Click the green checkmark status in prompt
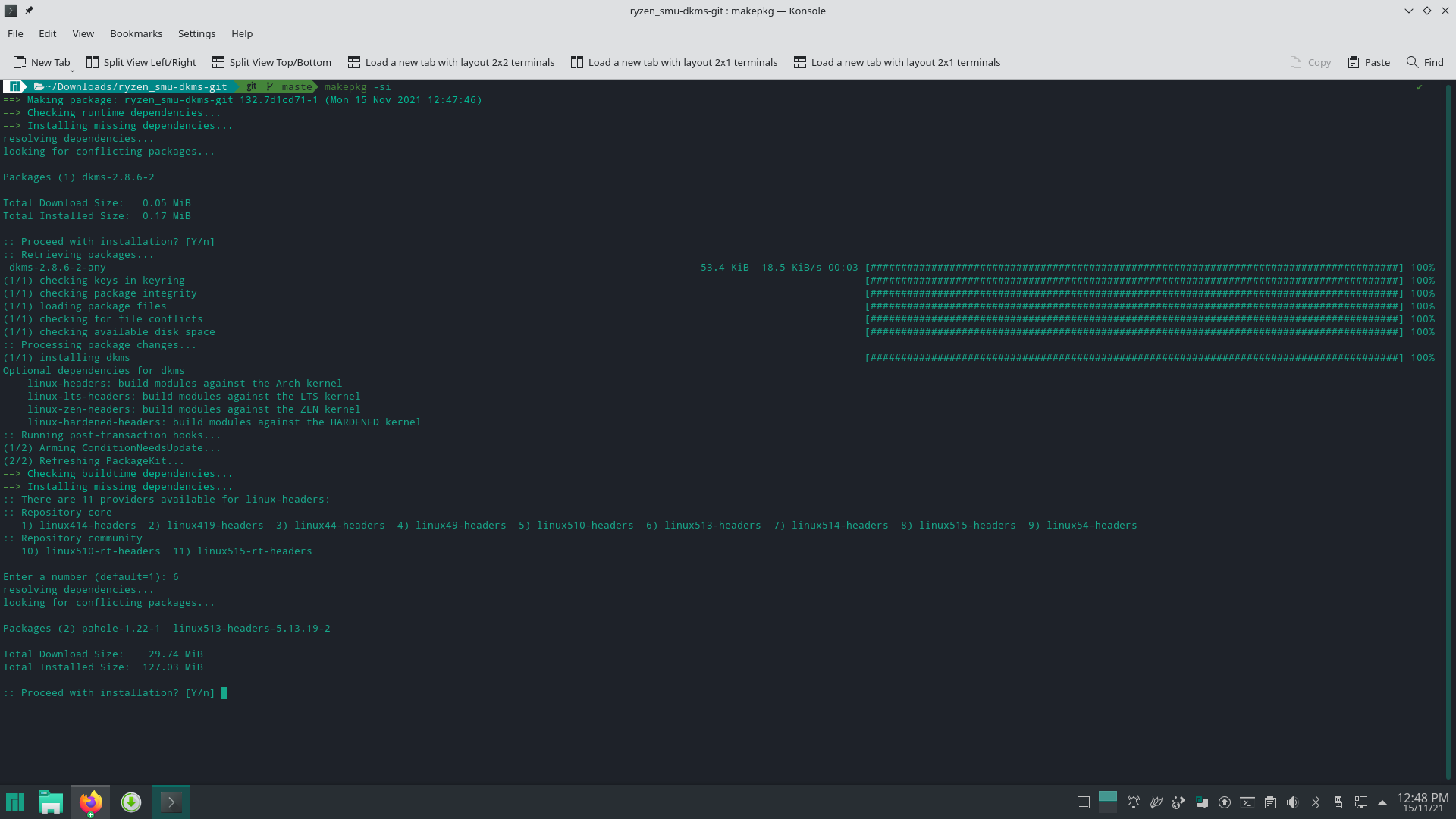Screen dimensions: 1456x819 pos(1419,86)
